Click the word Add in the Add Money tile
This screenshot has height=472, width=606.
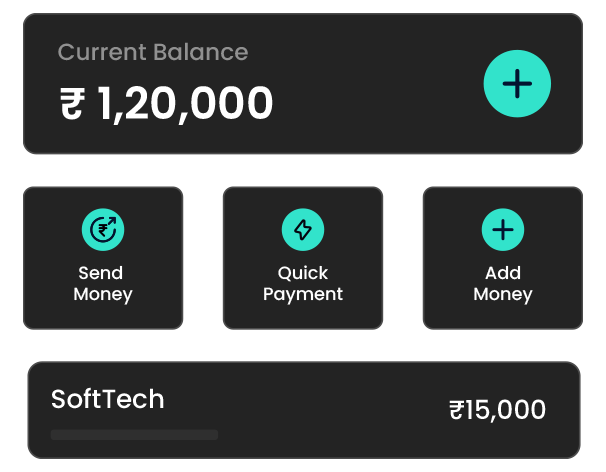503,273
